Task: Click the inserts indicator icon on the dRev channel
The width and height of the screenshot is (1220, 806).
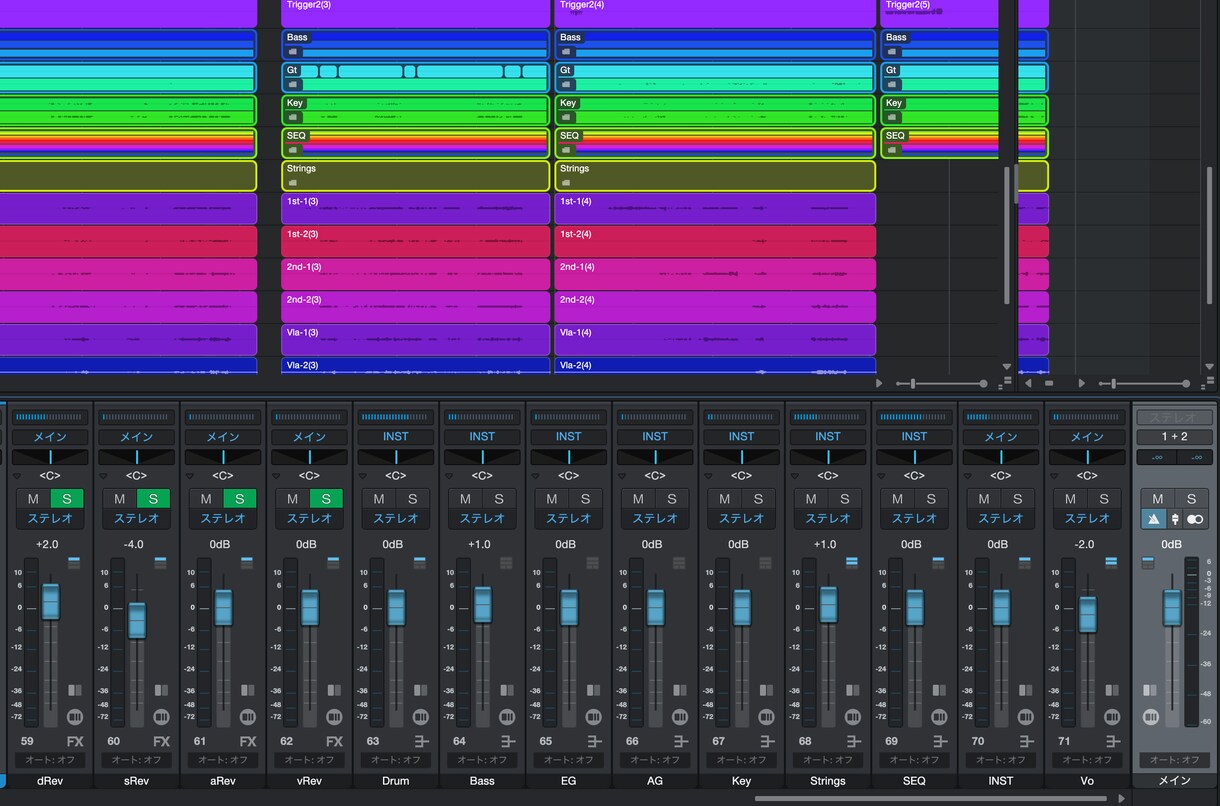Action: point(74,563)
